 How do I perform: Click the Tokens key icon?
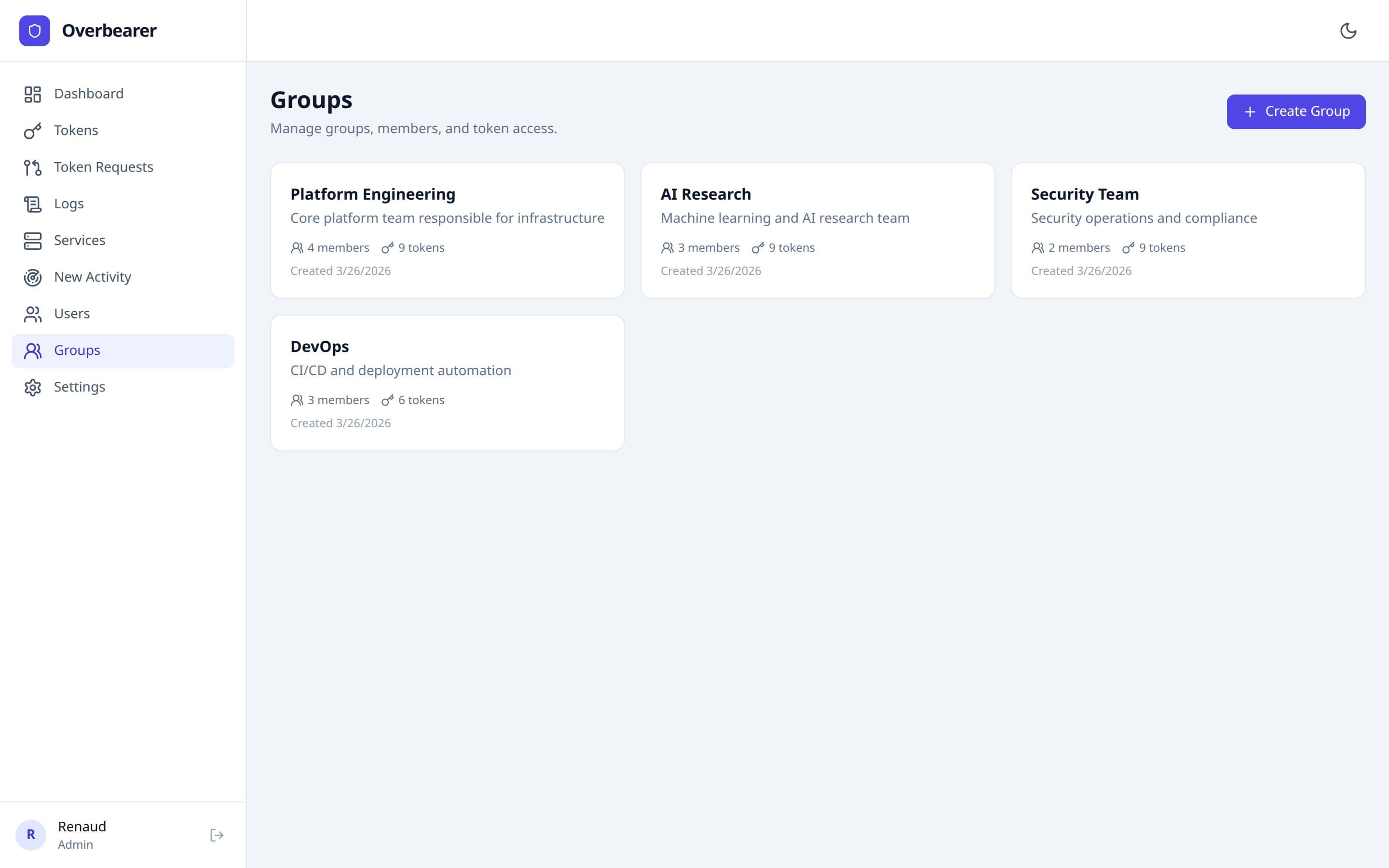click(33, 130)
